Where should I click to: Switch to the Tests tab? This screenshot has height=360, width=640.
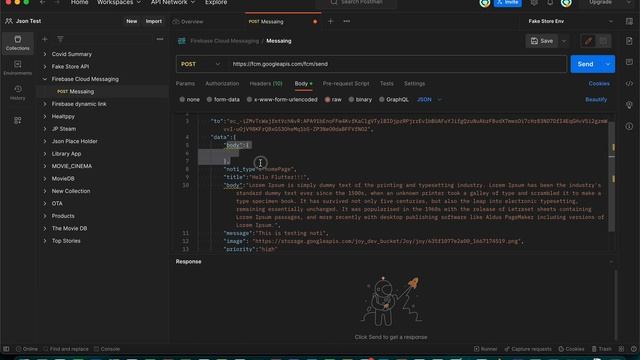pos(387,83)
